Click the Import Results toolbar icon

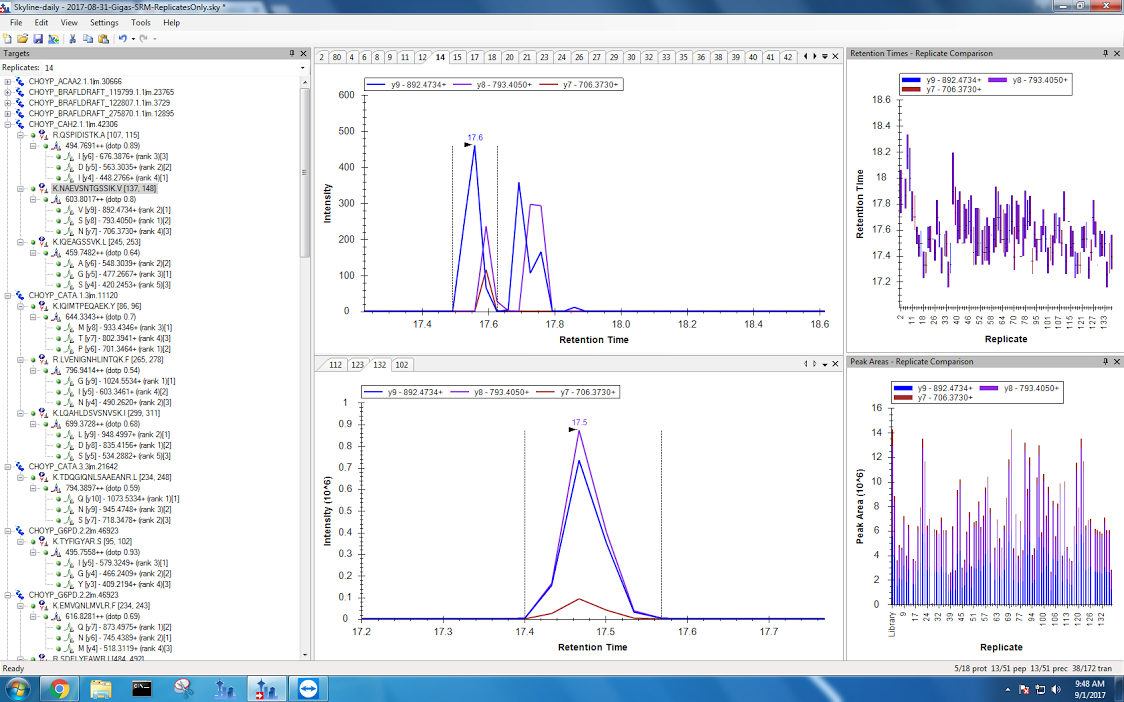pyautogui.click(x=53, y=38)
